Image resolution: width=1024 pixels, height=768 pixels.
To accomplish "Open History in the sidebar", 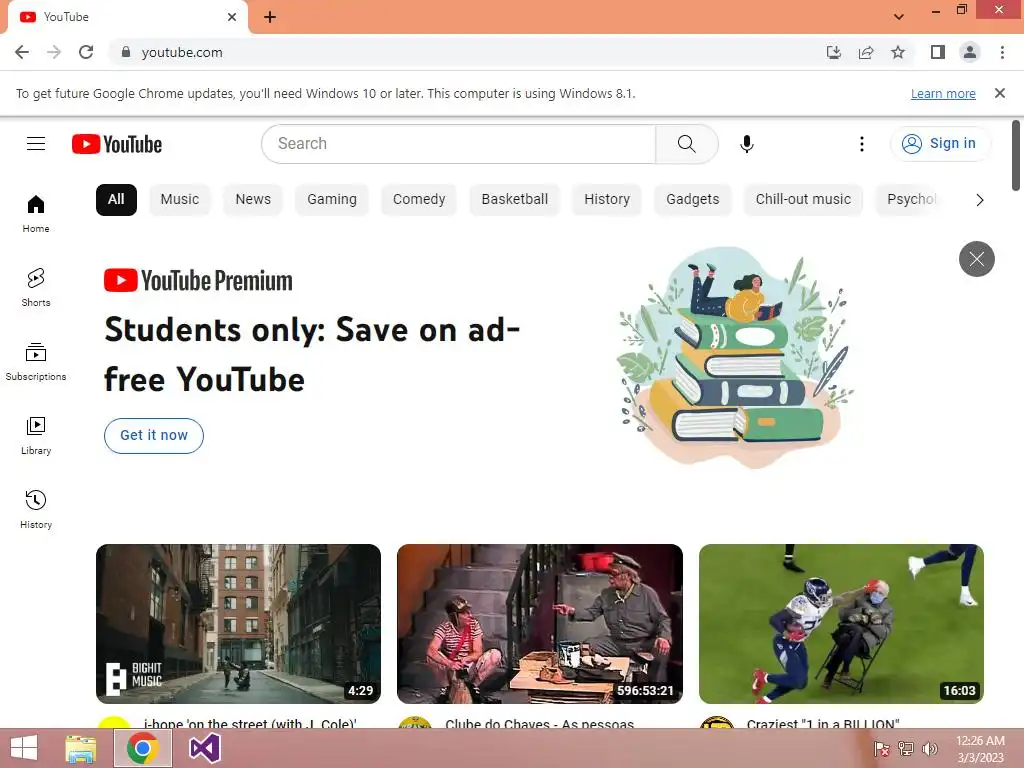I will coord(36,509).
